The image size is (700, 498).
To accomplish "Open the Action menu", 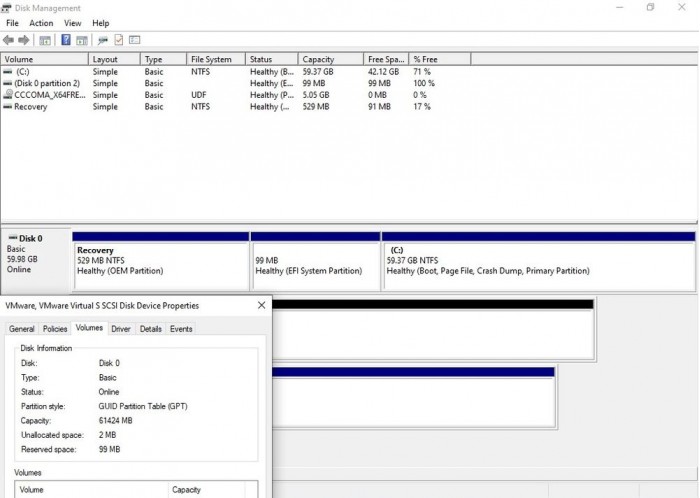I will click(x=41, y=23).
